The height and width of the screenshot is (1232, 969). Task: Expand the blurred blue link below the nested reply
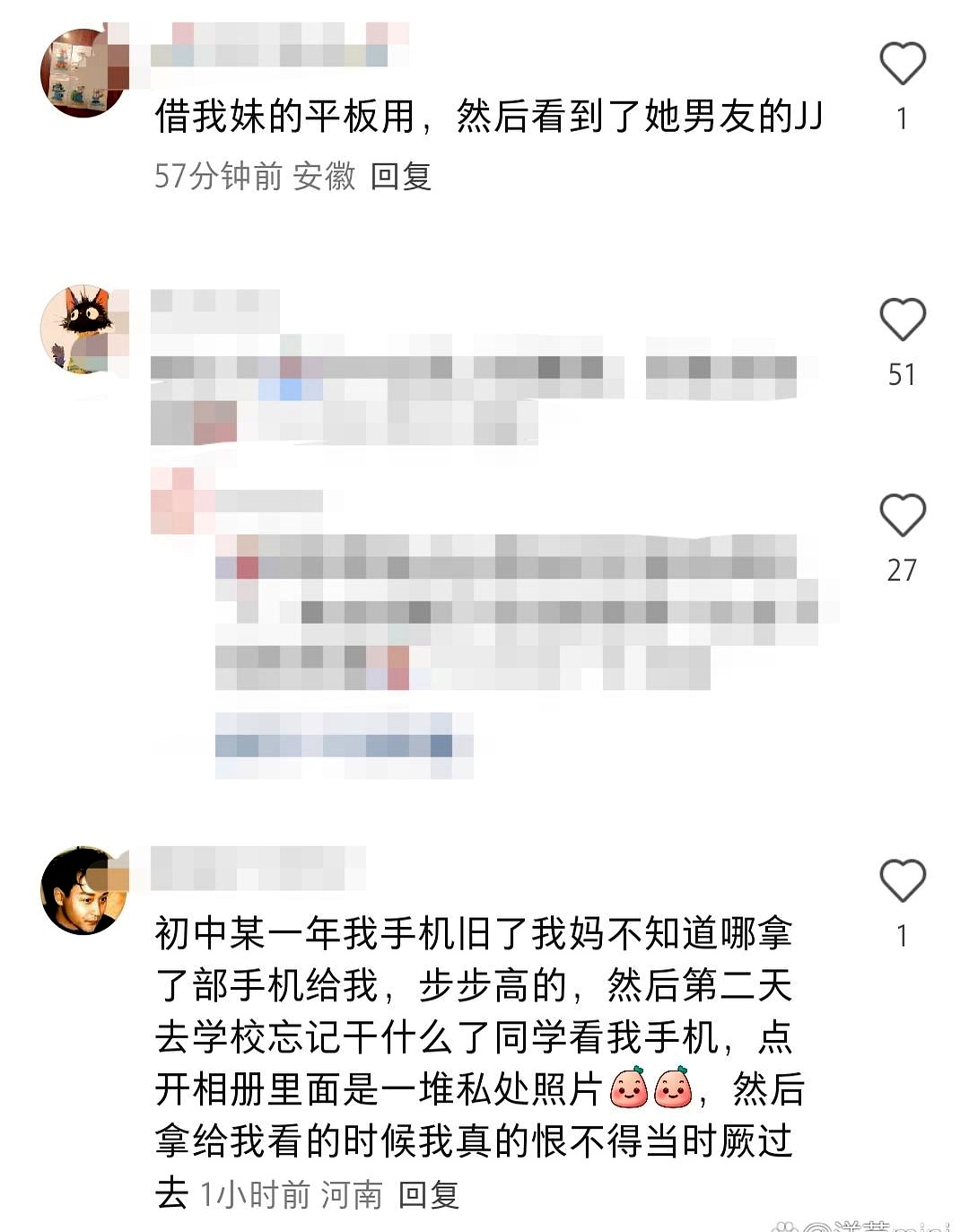point(344,746)
